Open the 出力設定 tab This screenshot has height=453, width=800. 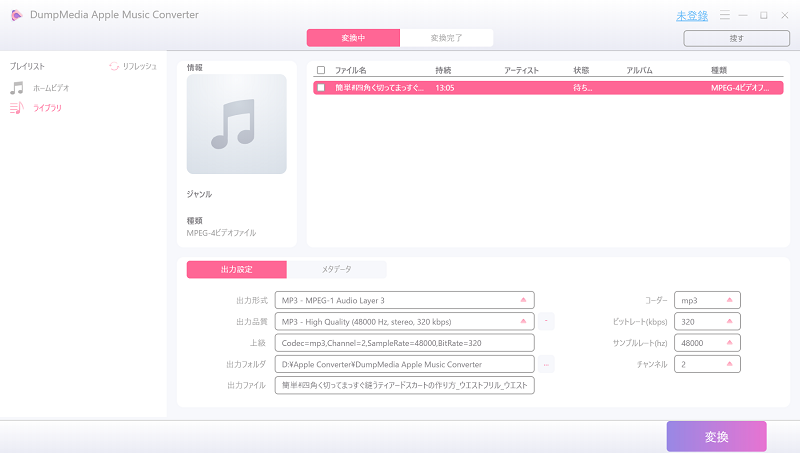237,269
